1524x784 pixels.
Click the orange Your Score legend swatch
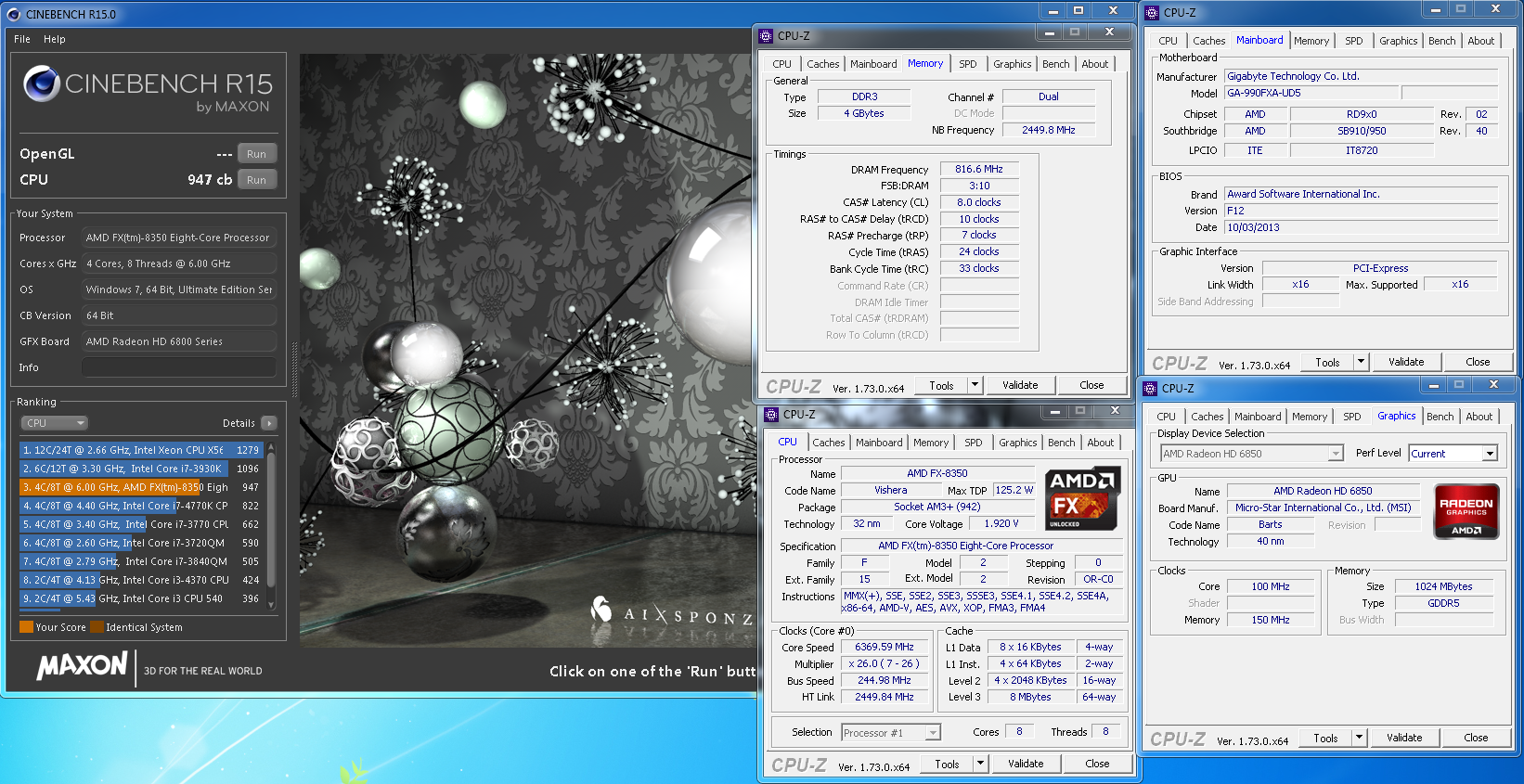click(x=26, y=627)
